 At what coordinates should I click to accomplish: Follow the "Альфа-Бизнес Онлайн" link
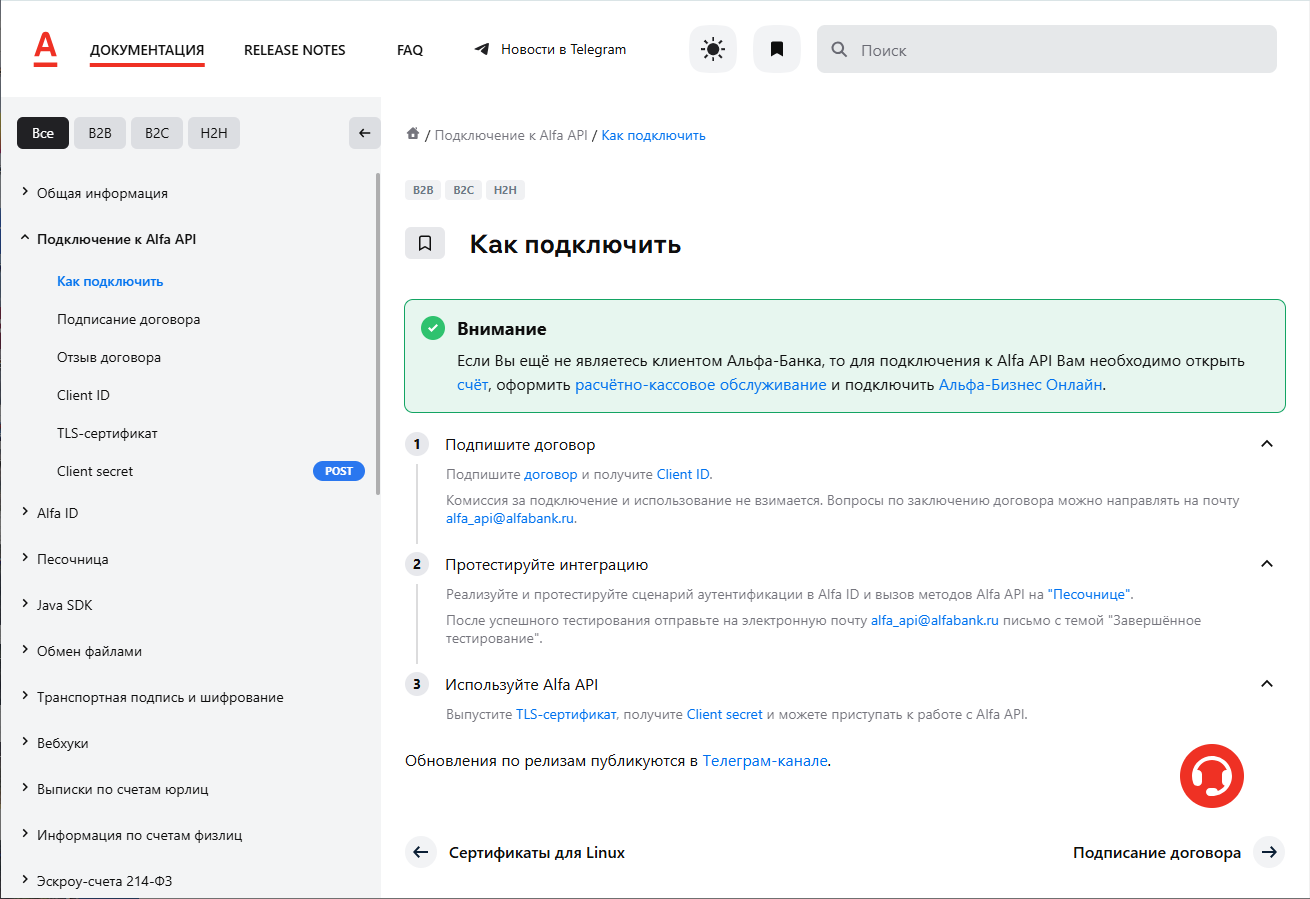(1020, 385)
